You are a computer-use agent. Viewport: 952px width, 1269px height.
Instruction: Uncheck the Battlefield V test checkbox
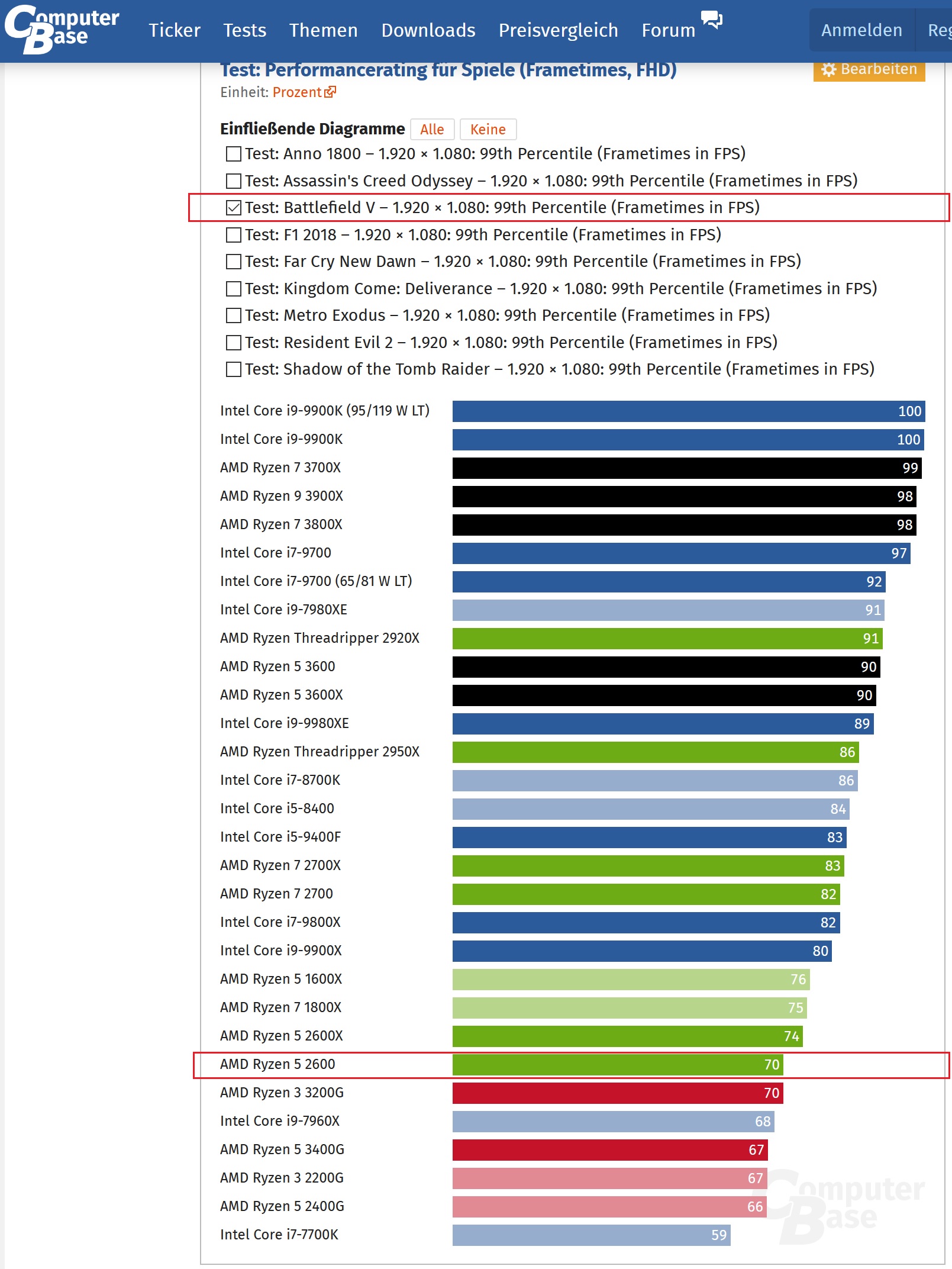tap(234, 208)
